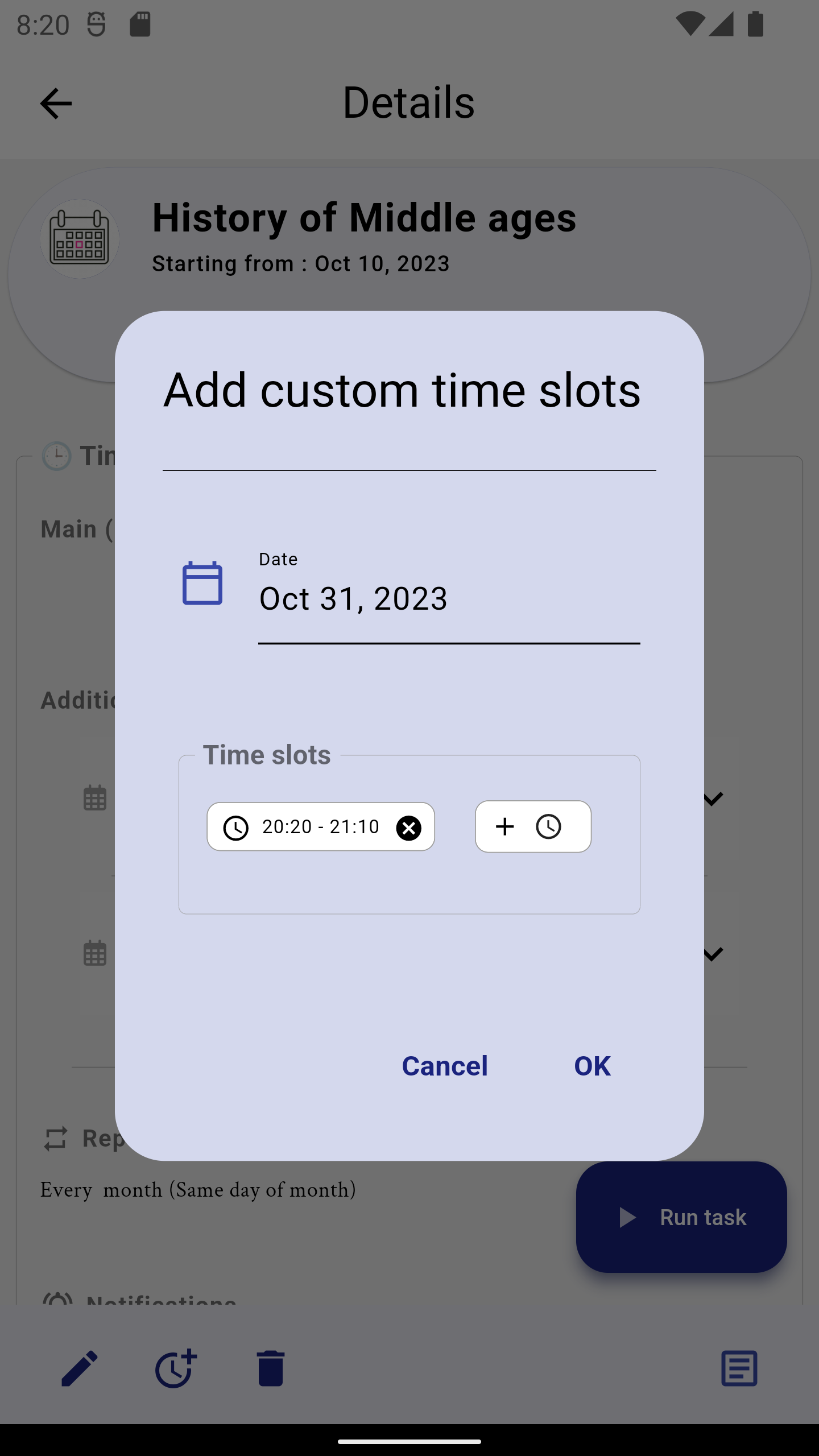The height and width of the screenshot is (1456, 819).
Task: Expand the second additional slot chevron
Action: tap(713, 953)
